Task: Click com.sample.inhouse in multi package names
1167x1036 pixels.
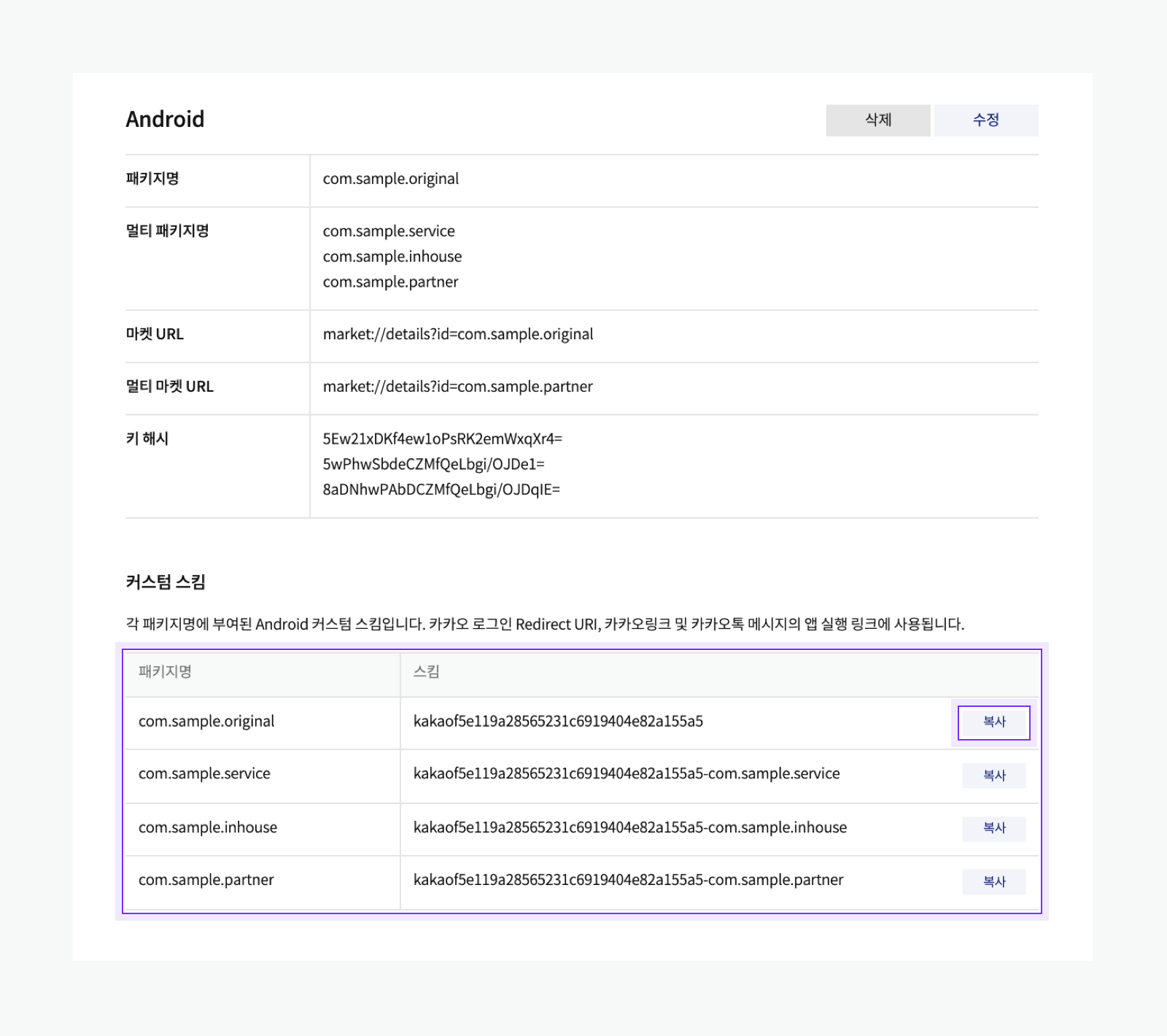Action: point(392,257)
